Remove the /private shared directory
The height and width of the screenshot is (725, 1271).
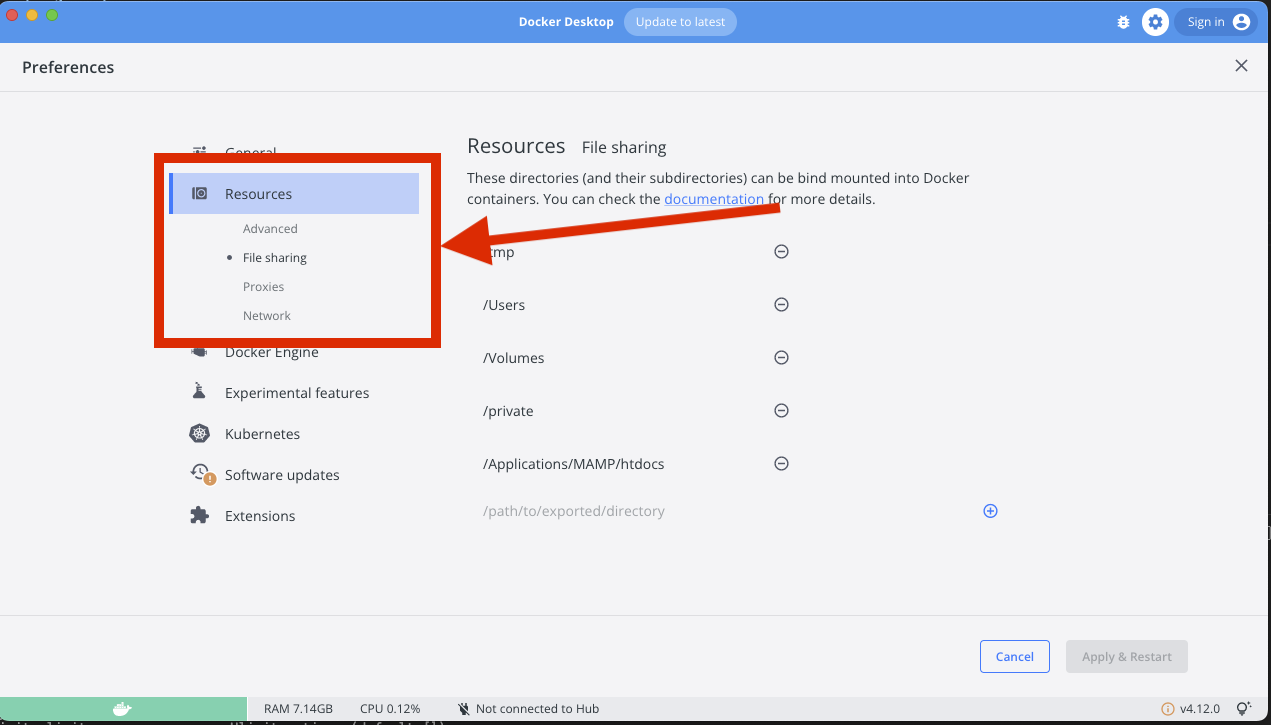pos(782,411)
